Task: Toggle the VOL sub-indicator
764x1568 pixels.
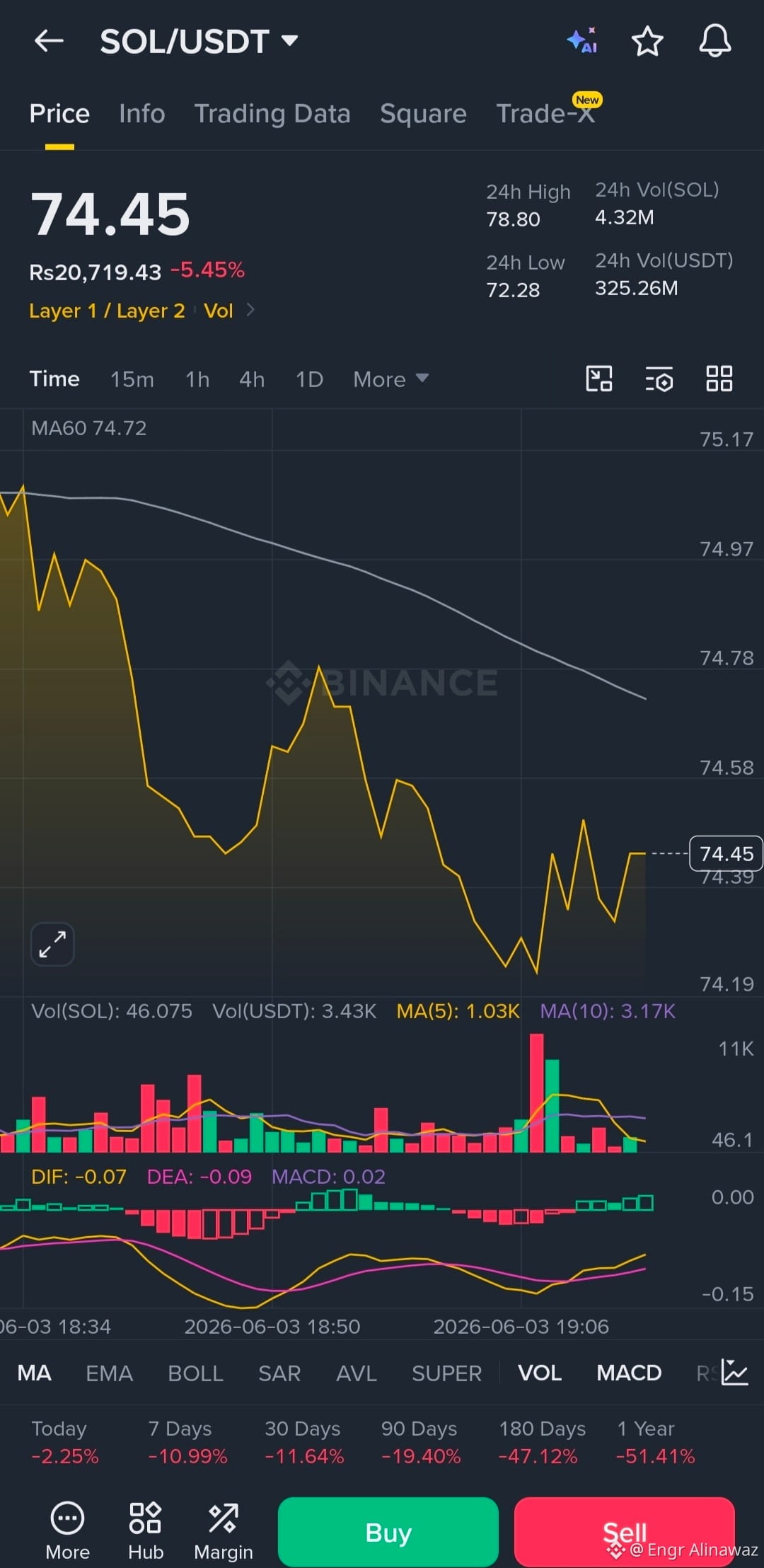Action: [x=540, y=1373]
